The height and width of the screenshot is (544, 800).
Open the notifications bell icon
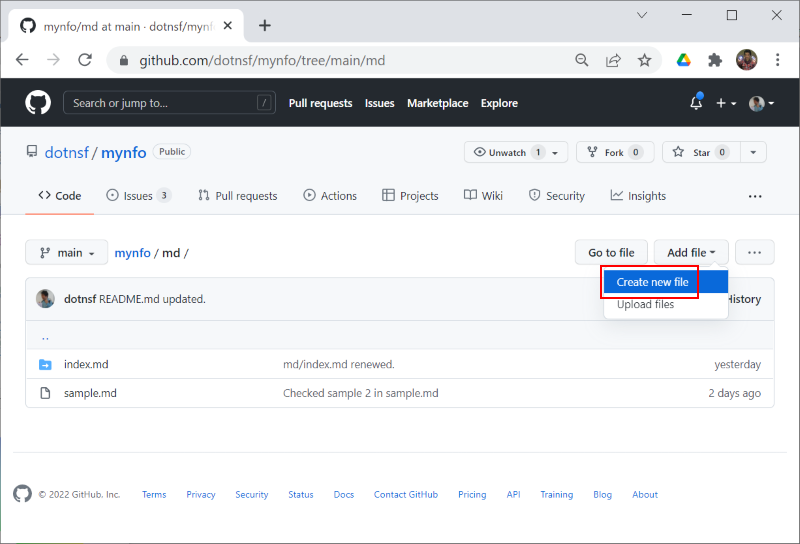(696, 103)
